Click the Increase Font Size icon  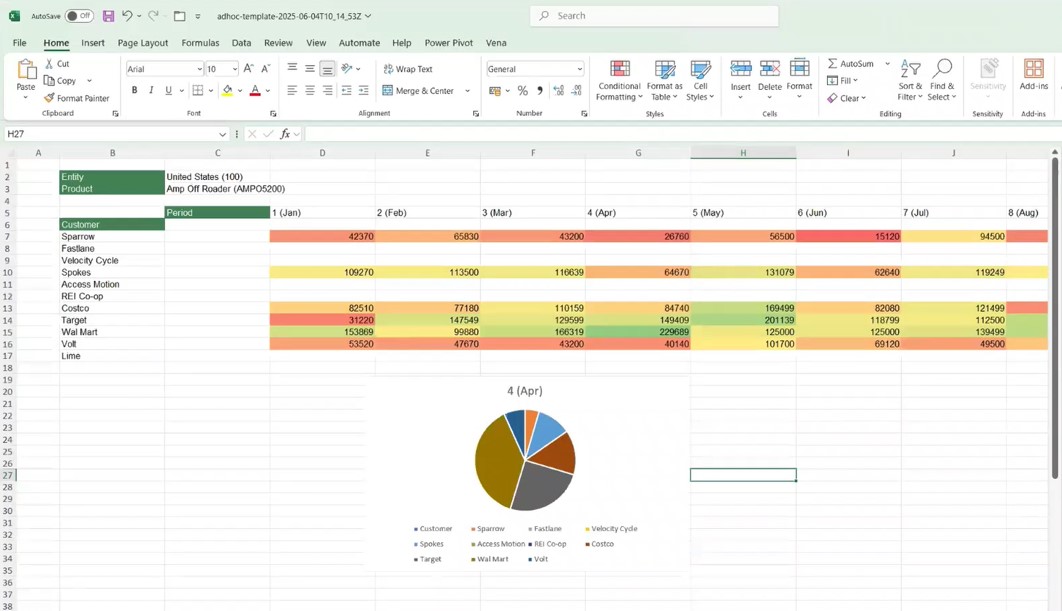(x=249, y=69)
